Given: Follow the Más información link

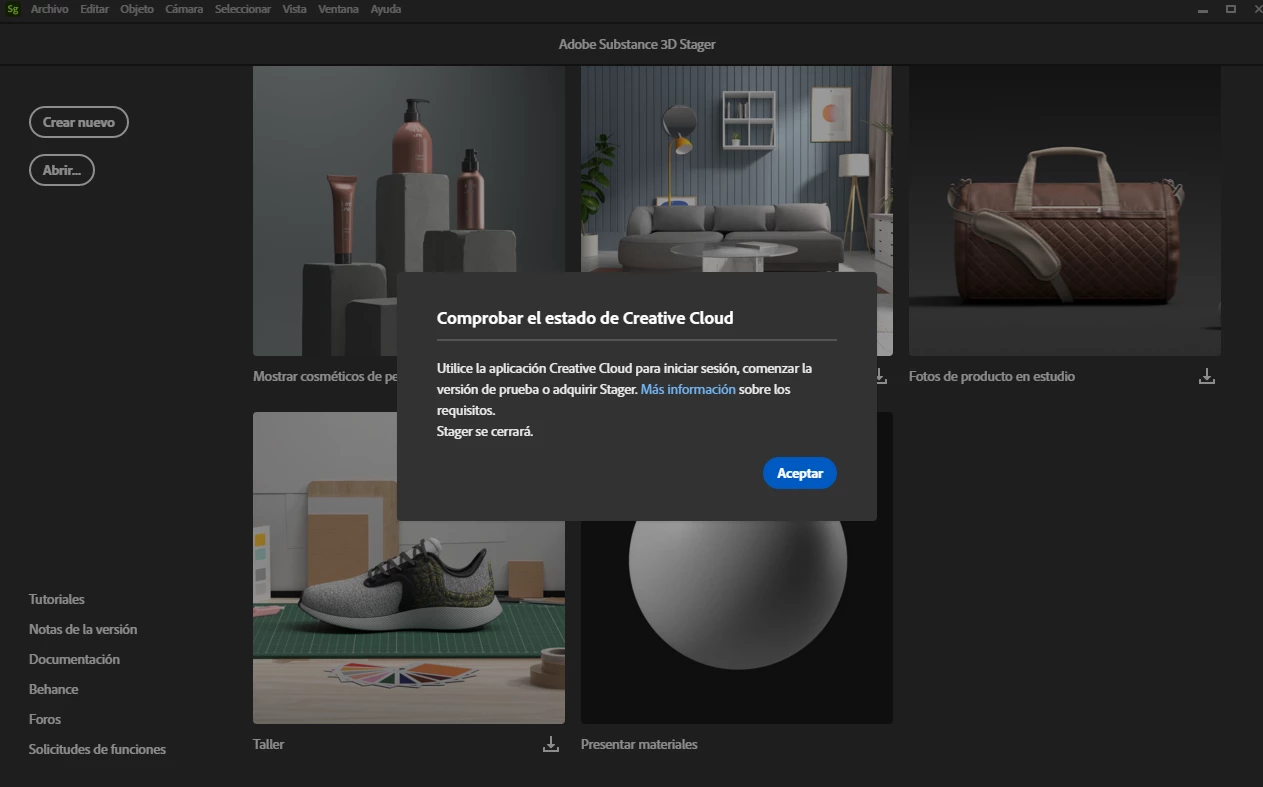Looking at the screenshot, I should [x=688, y=389].
